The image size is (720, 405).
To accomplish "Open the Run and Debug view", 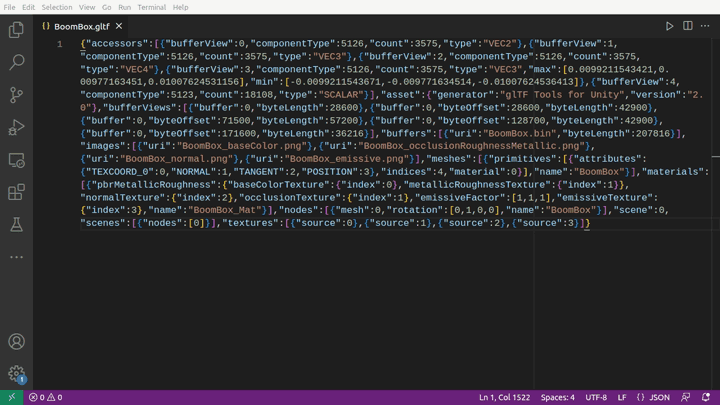I will 16,127.
